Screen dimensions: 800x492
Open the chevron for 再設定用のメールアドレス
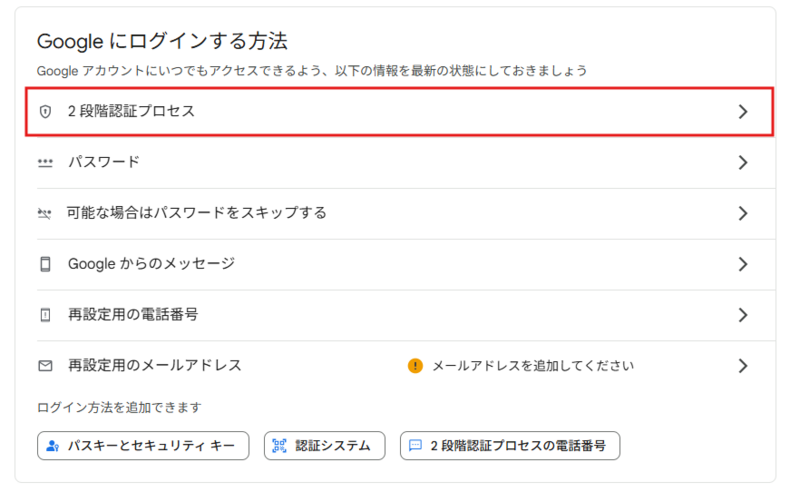[x=743, y=366]
